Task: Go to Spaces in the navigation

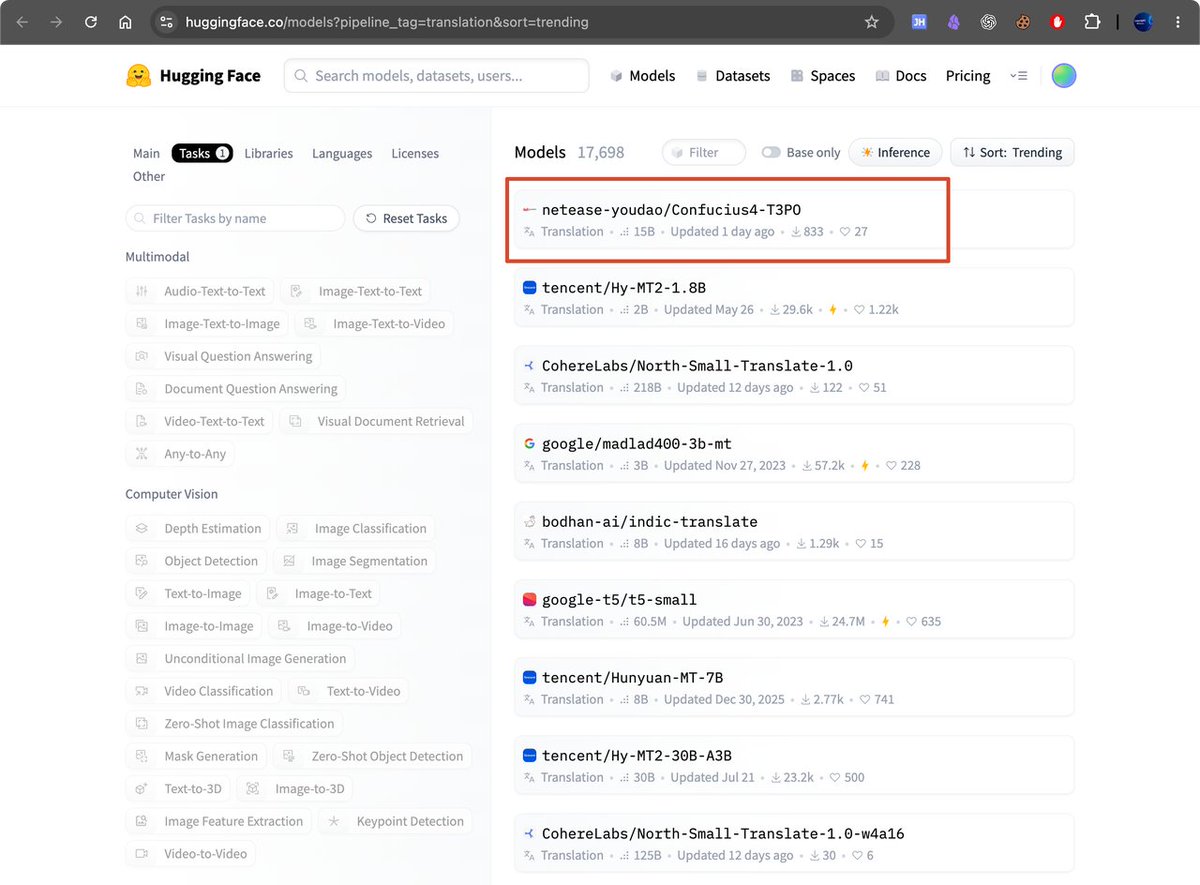Action: tap(823, 76)
